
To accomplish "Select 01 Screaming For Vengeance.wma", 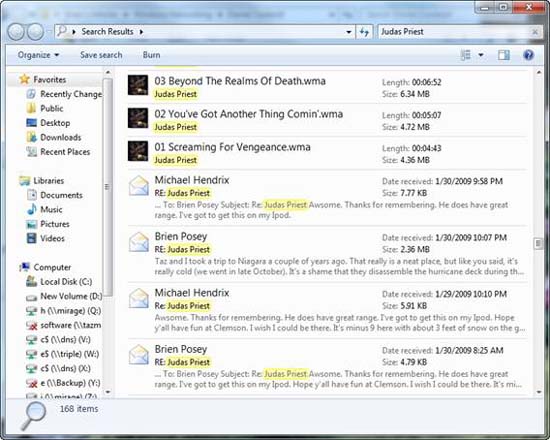I will click(232, 147).
